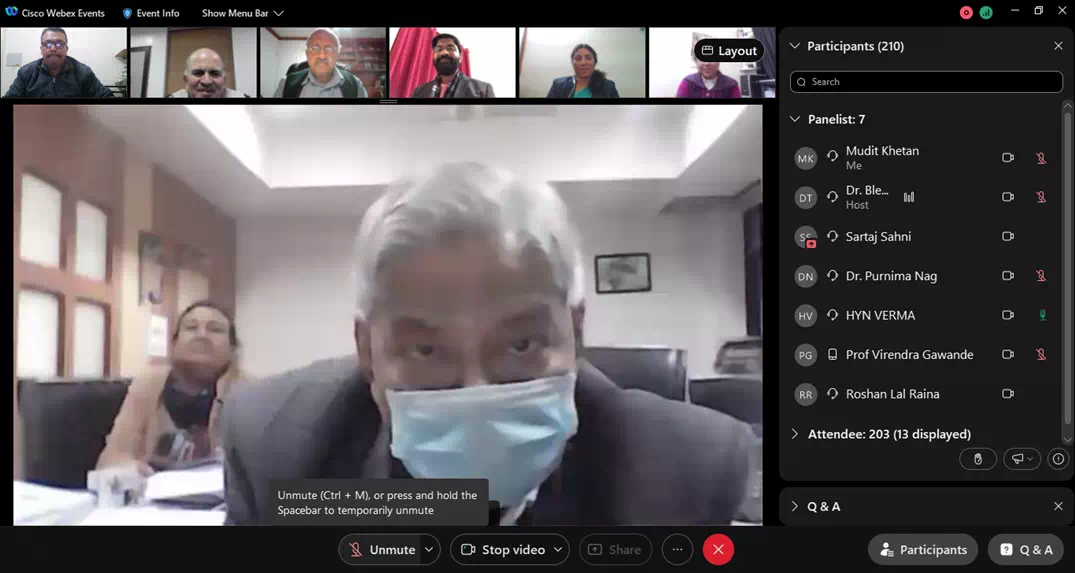Click the DN avatar for Dr. Purnima Nag
1075x573 pixels.
(x=806, y=276)
